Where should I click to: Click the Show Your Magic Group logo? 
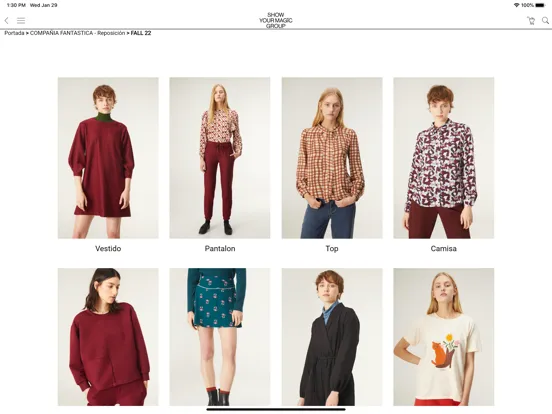coord(276,20)
